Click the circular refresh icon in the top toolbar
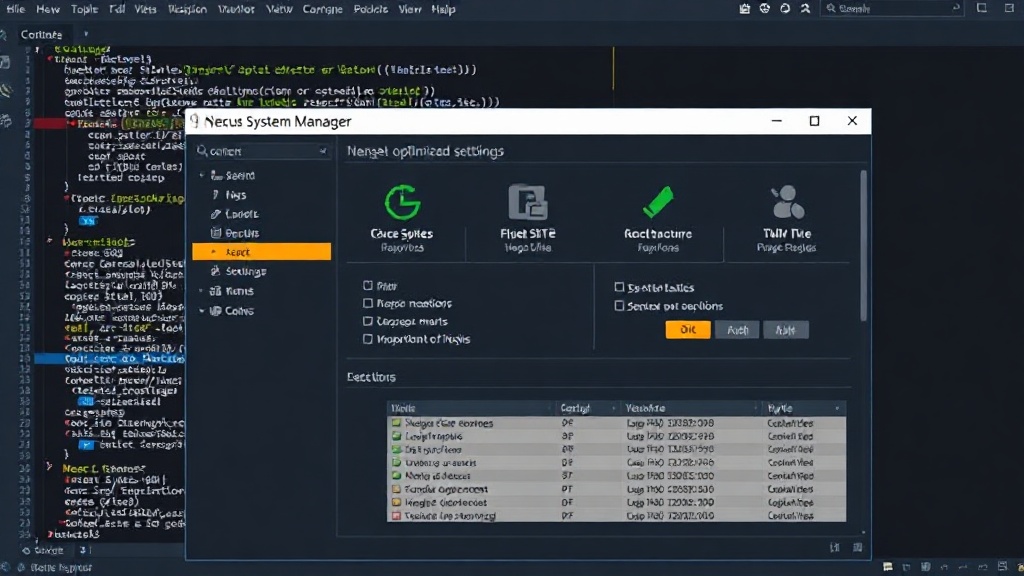 pyautogui.click(x=785, y=8)
